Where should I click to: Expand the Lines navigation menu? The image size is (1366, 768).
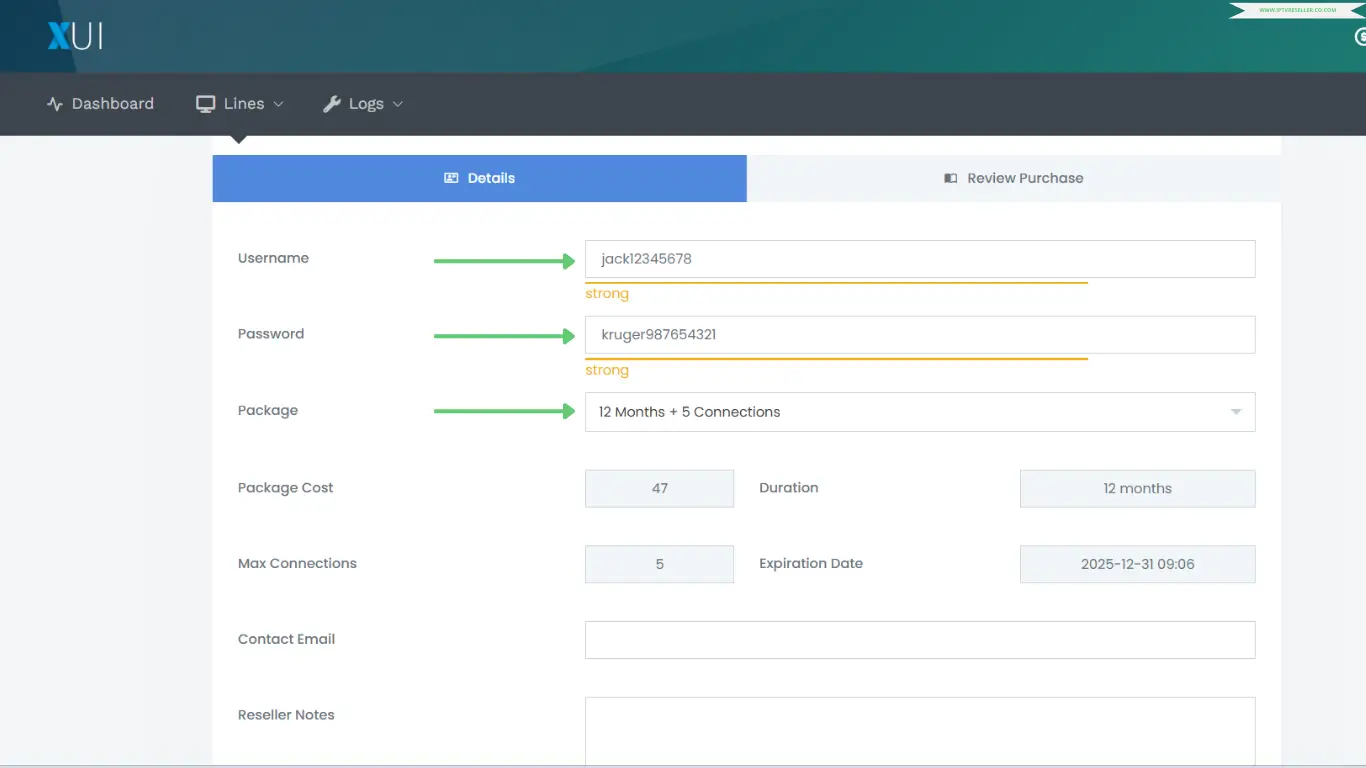(x=240, y=103)
